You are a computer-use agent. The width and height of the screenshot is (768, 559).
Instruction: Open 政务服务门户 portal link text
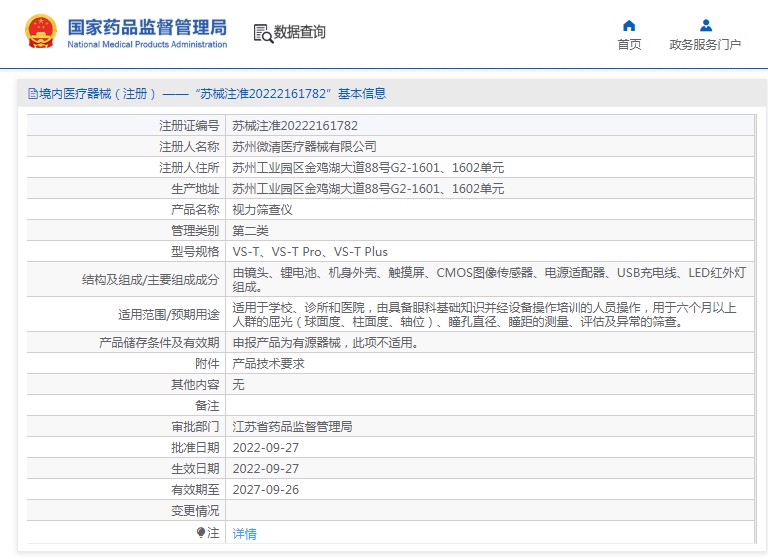point(705,45)
